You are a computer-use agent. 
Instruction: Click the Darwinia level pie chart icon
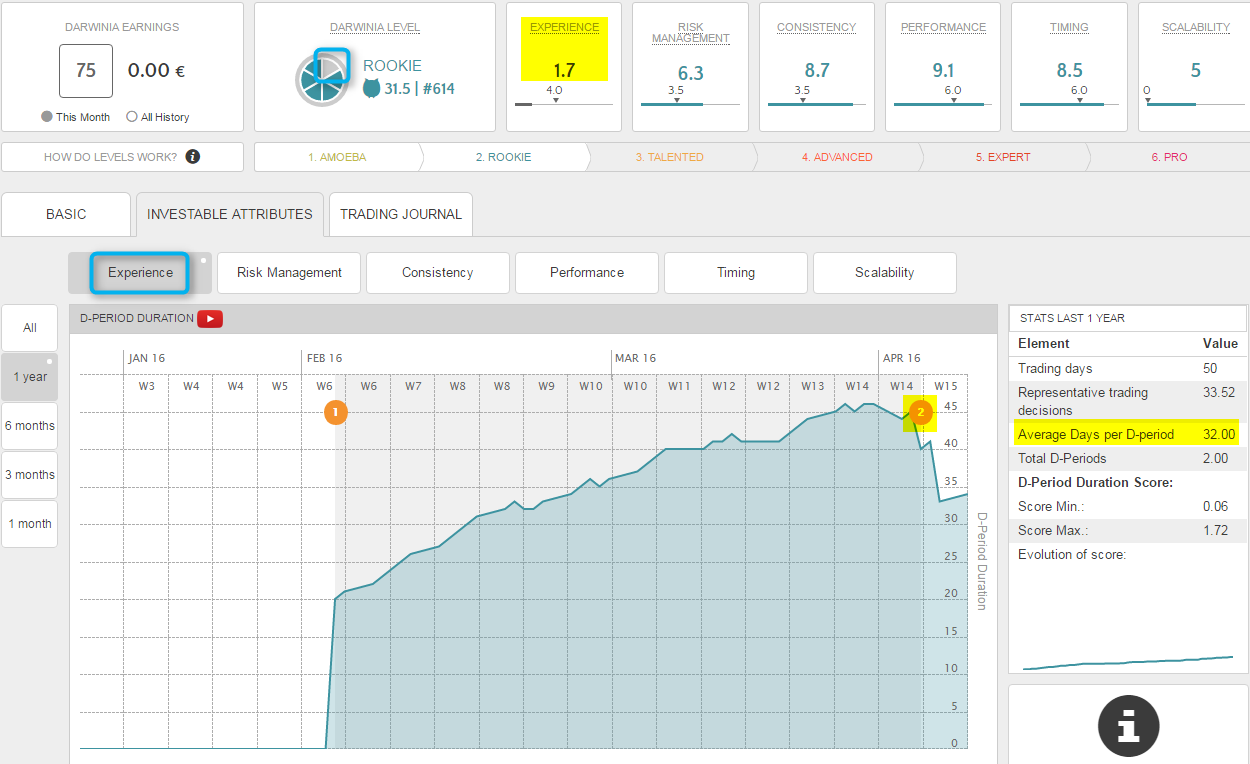click(321, 80)
